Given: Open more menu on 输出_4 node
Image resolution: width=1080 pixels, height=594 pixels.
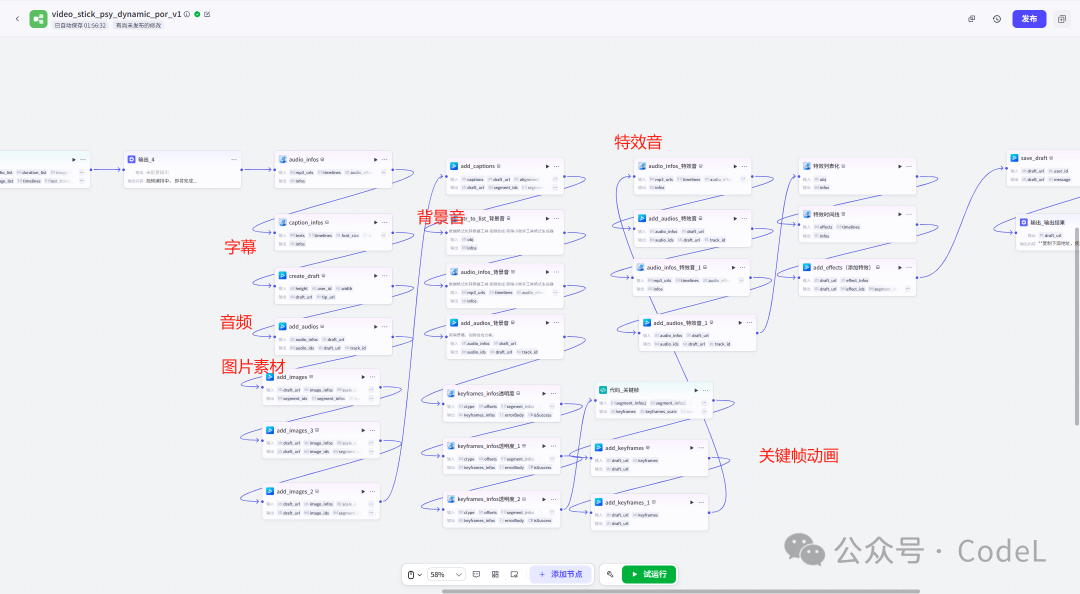Looking at the screenshot, I should 233,159.
